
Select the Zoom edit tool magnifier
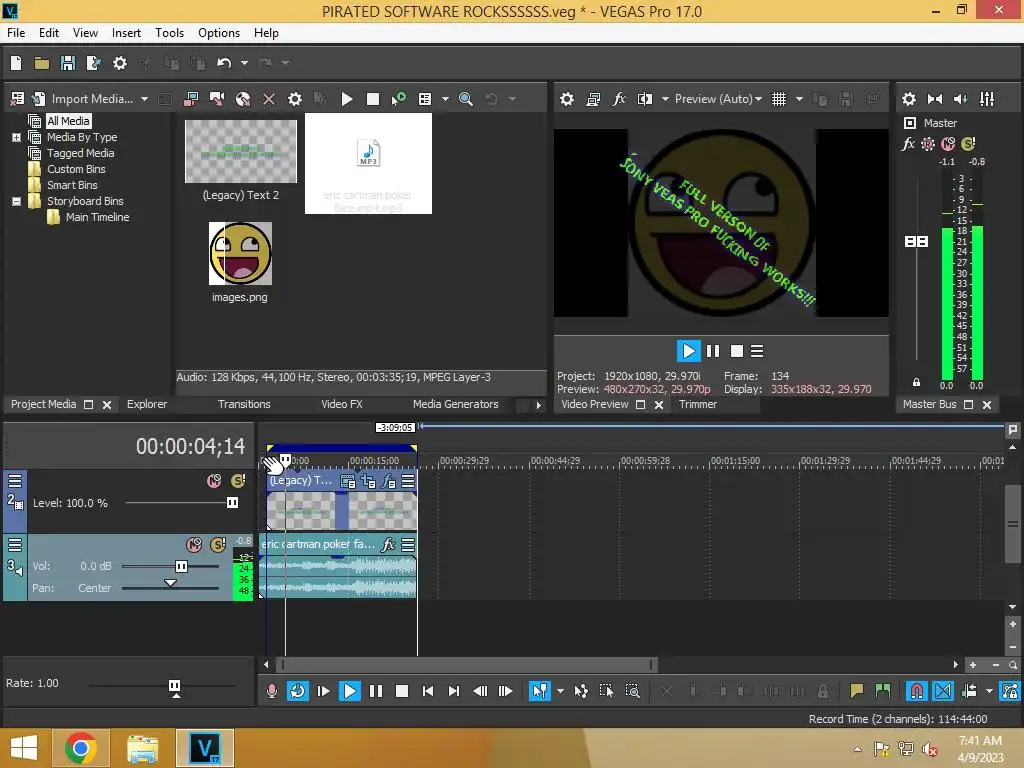tap(632, 690)
